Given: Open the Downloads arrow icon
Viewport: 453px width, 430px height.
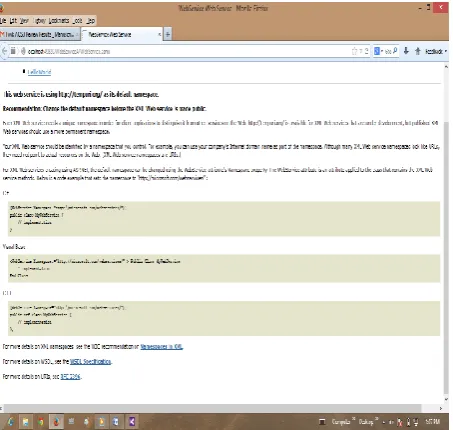Looking at the screenshot, I should point(406,51).
